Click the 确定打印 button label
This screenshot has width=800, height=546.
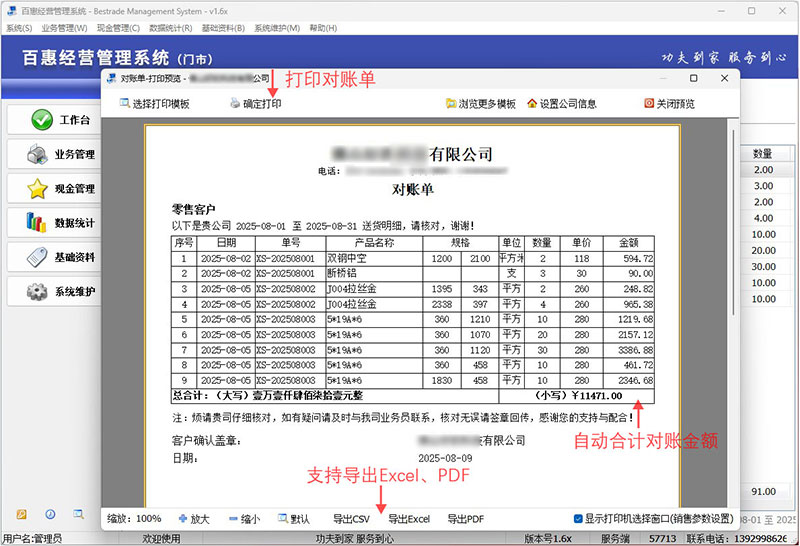click(x=262, y=104)
